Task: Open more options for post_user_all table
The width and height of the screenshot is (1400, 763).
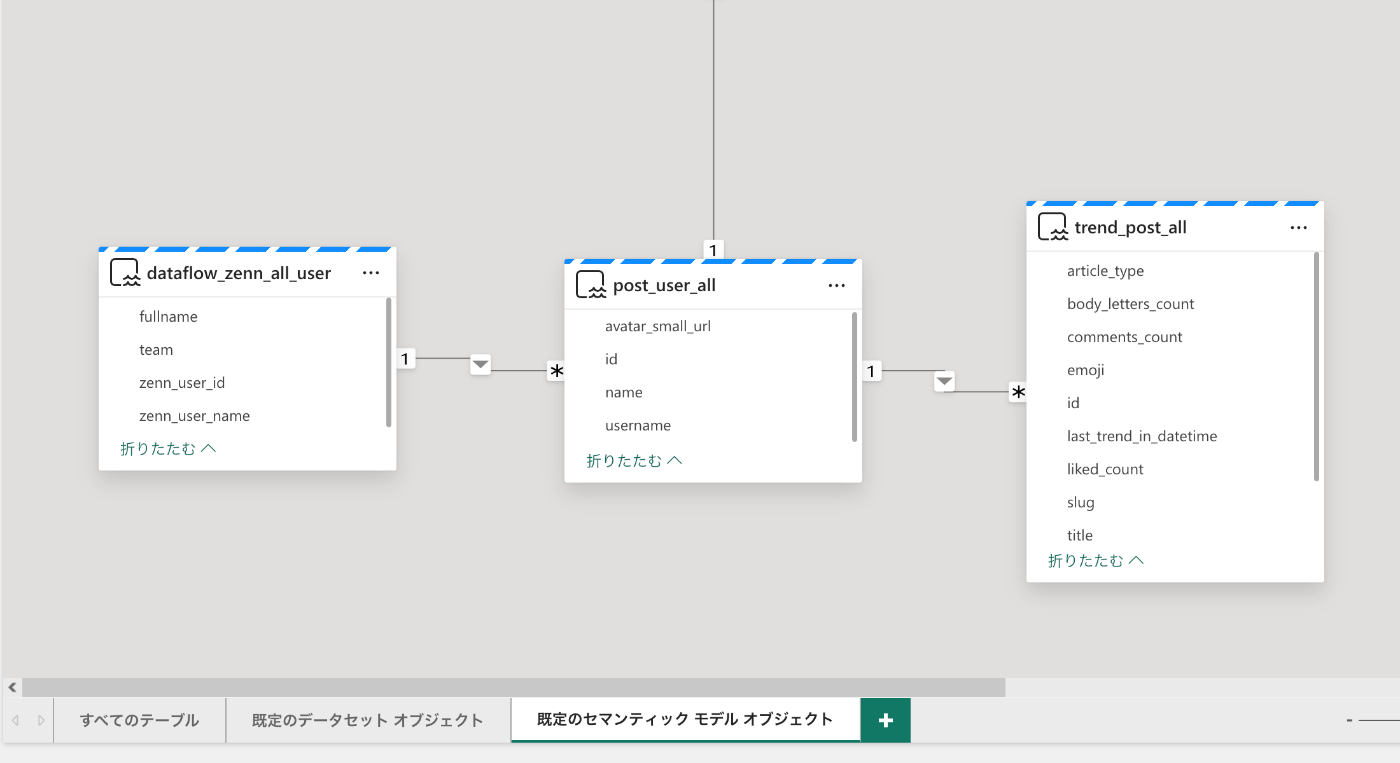Action: coord(836,285)
